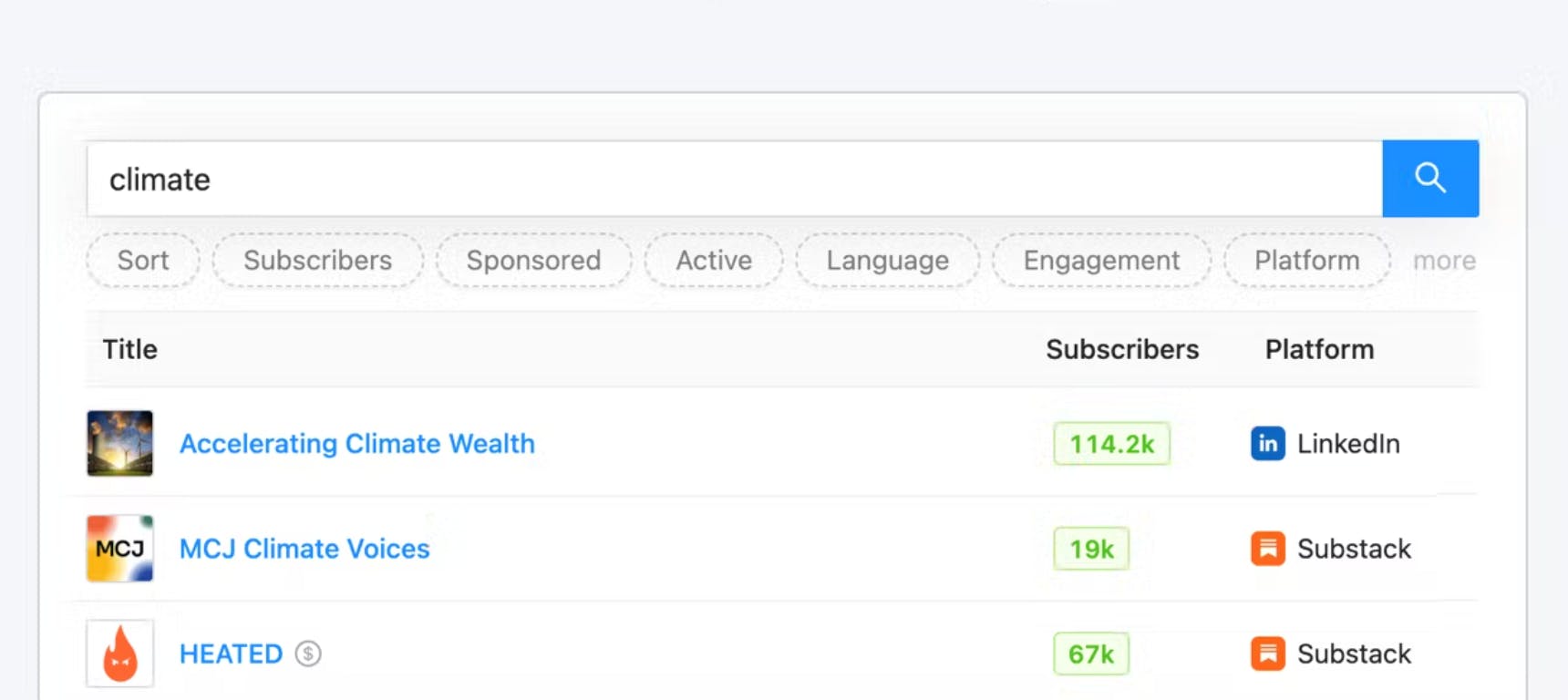Click the blue search magnifier button
Screen dimensions: 1568x700
click(1429, 179)
